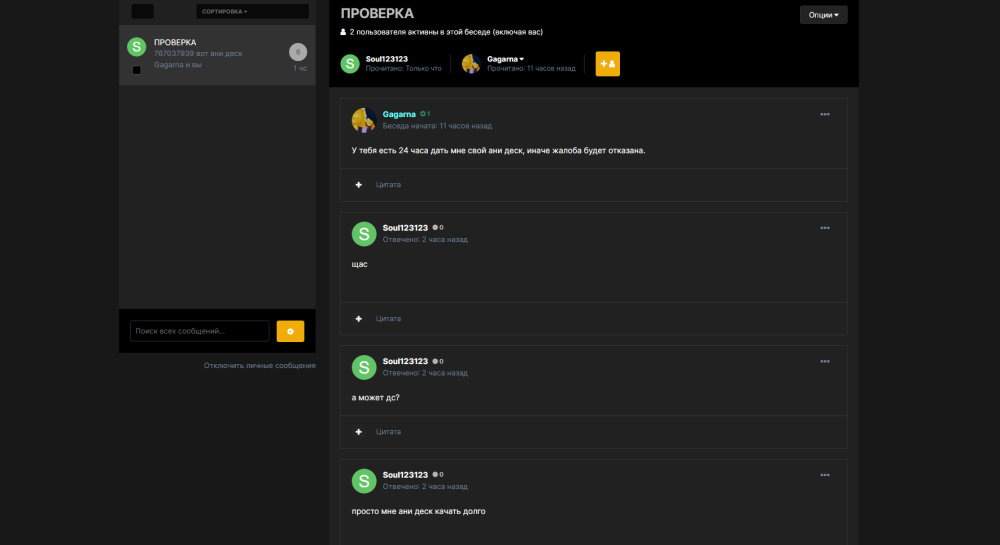
Task: Open the dark button left of Сортировка
Action: click(x=142, y=11)
